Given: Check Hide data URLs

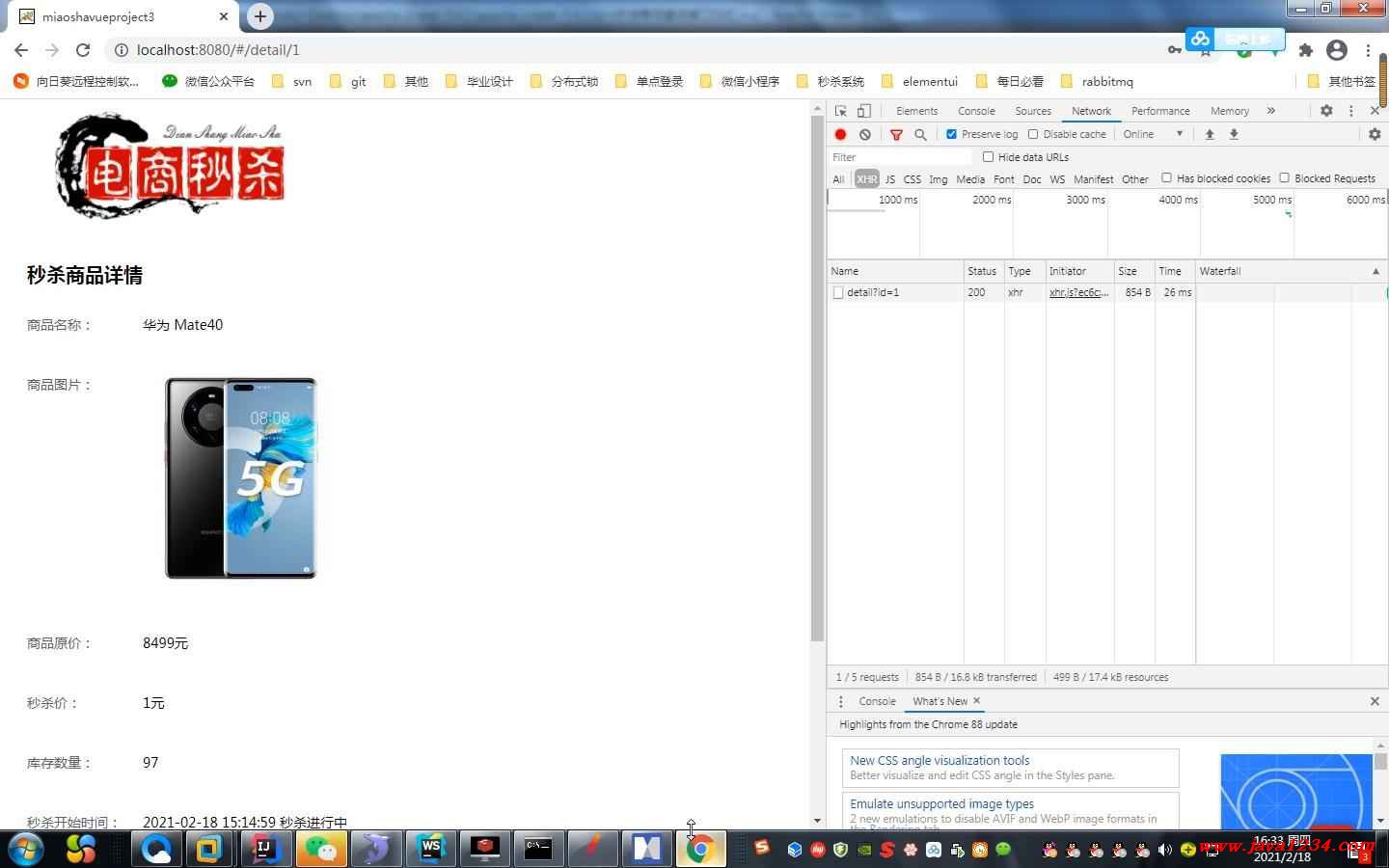Looking at the screenshot, I should (x=988, y=156).
